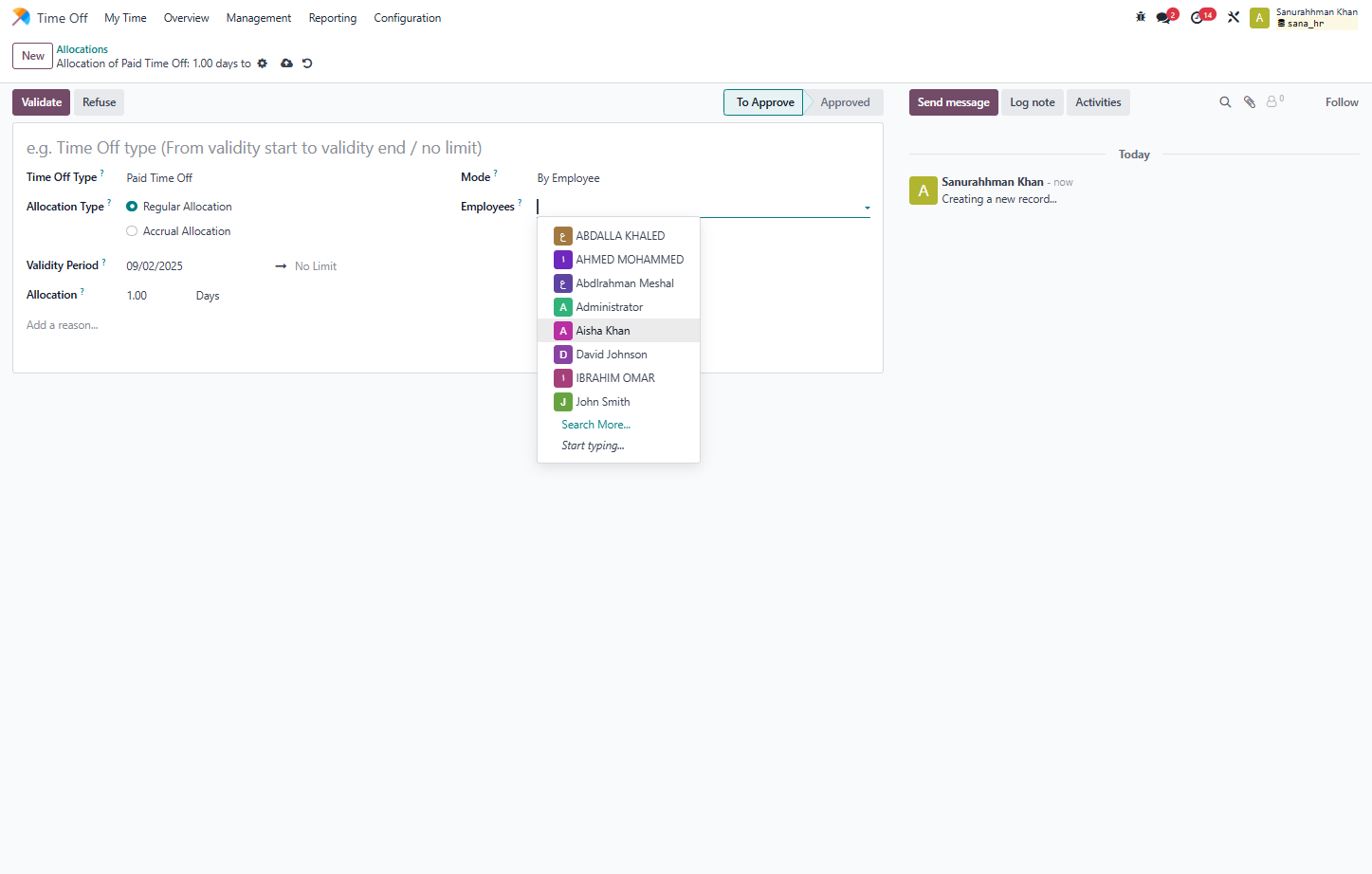Click the Search More... link
1372x874 pixels.
(x=595, y=425)
